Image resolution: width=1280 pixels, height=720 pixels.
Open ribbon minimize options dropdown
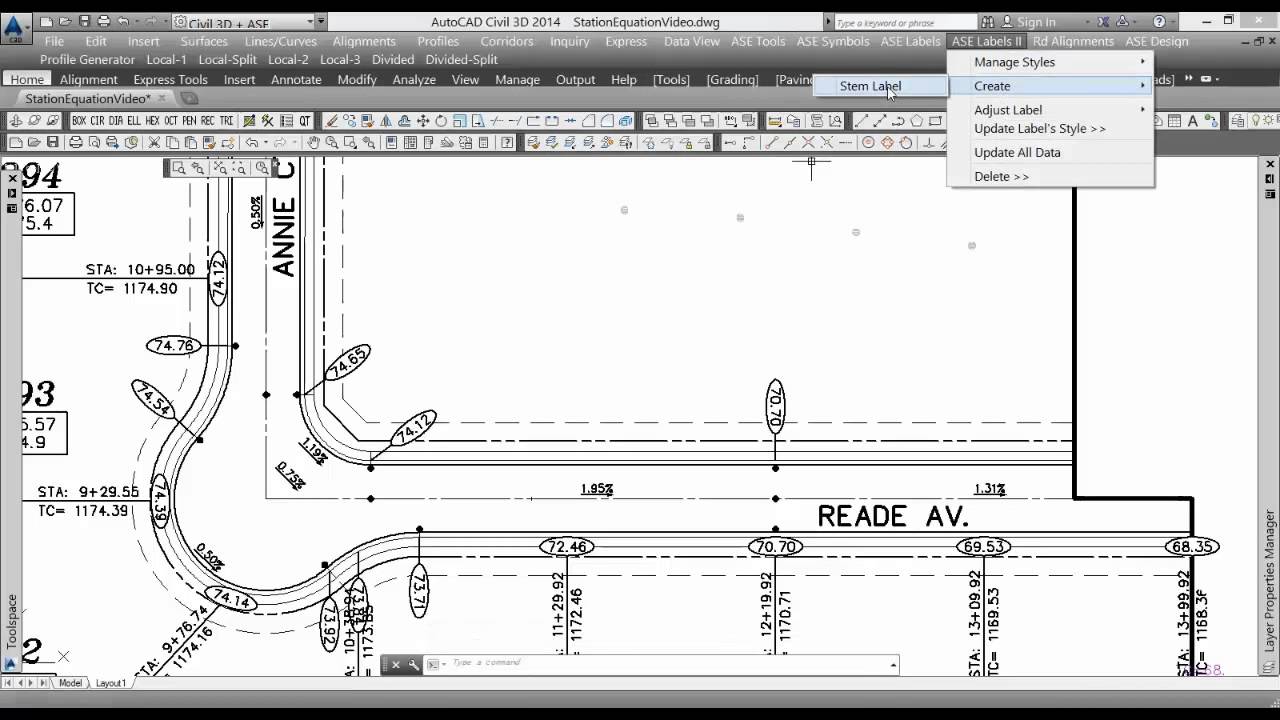click(x=1218, y=79)
